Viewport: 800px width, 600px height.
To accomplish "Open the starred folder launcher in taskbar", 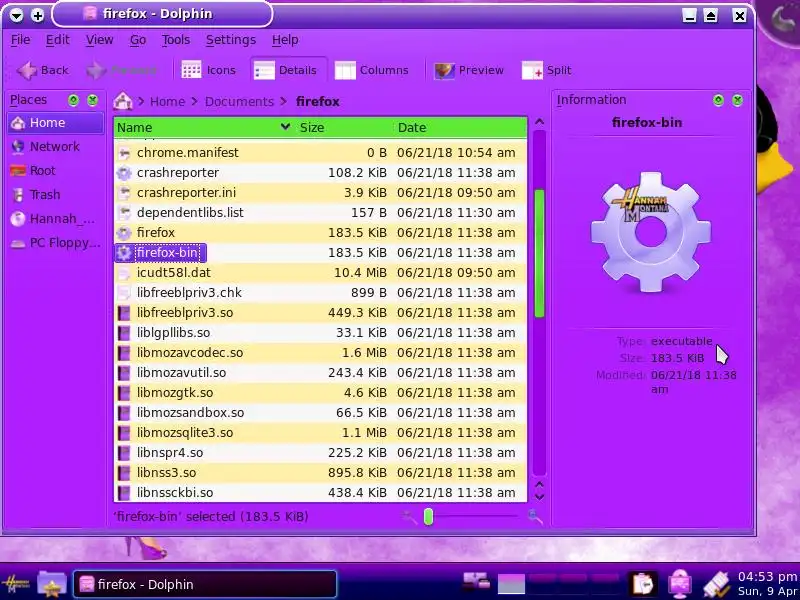I will pos(52,584).
